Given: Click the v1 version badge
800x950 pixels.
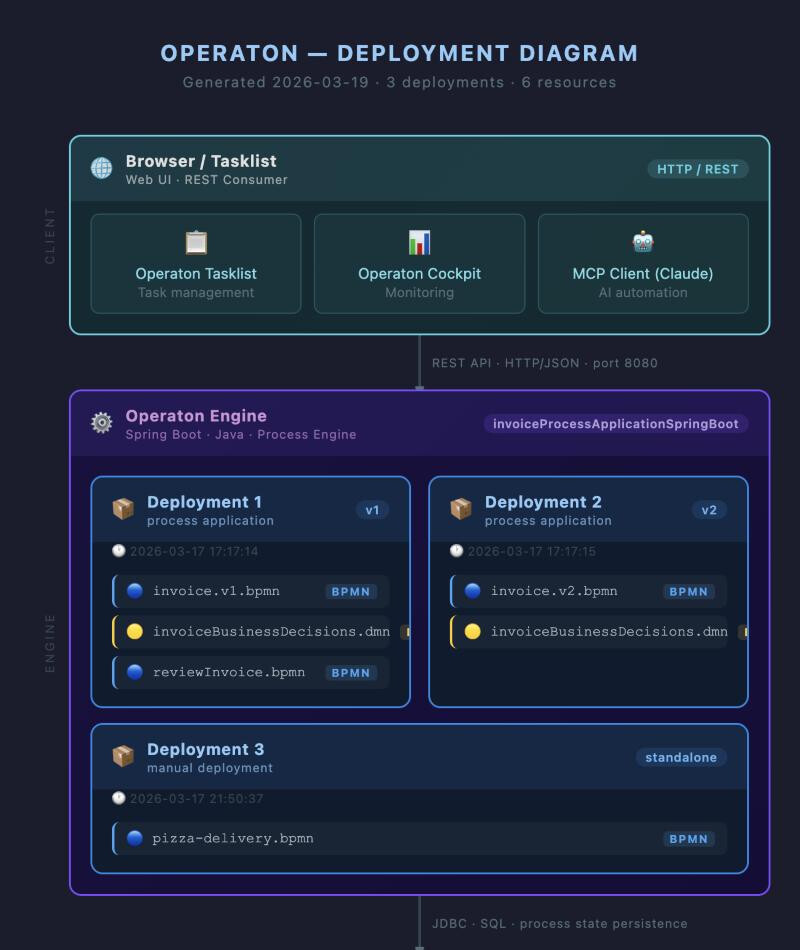Looking at the screenshot, I should click(x=372, y=510).
